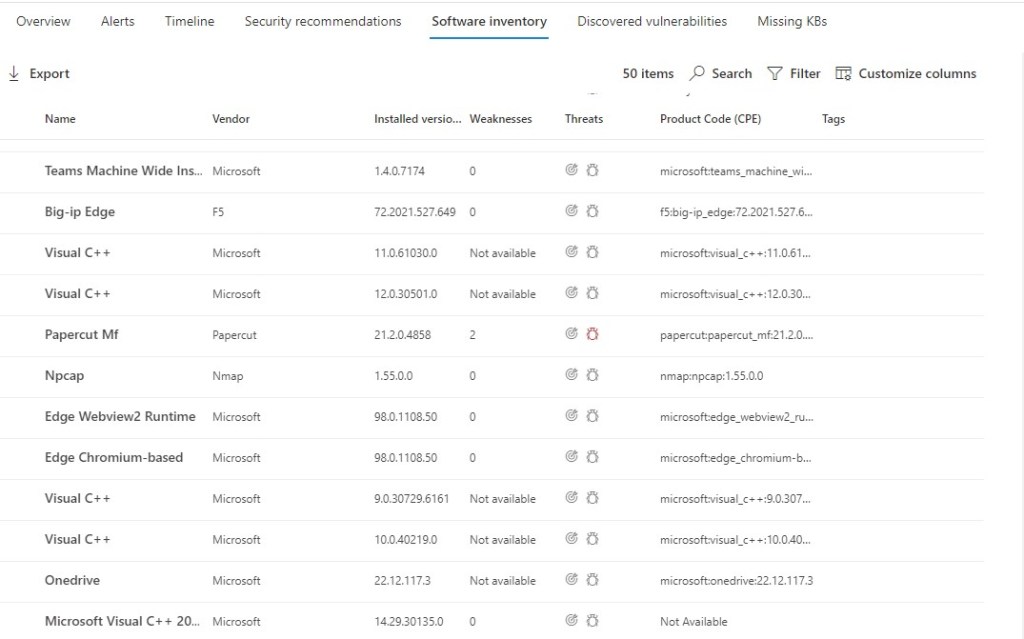Screen dimensions: 1024x639
Task: Click the Product Code (CPE) column header
Action: click(710, 119)
